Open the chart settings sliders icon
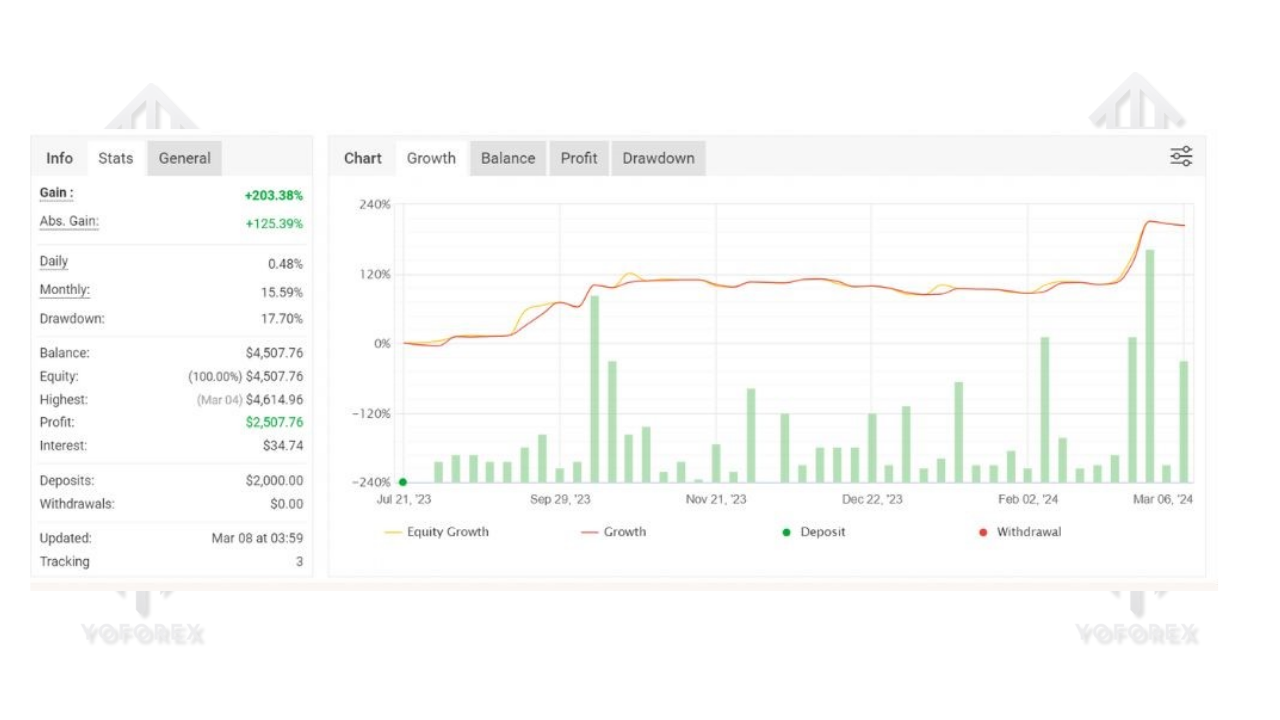The width and height of the screenshot is (1280, 720). tap(1181, 156)
